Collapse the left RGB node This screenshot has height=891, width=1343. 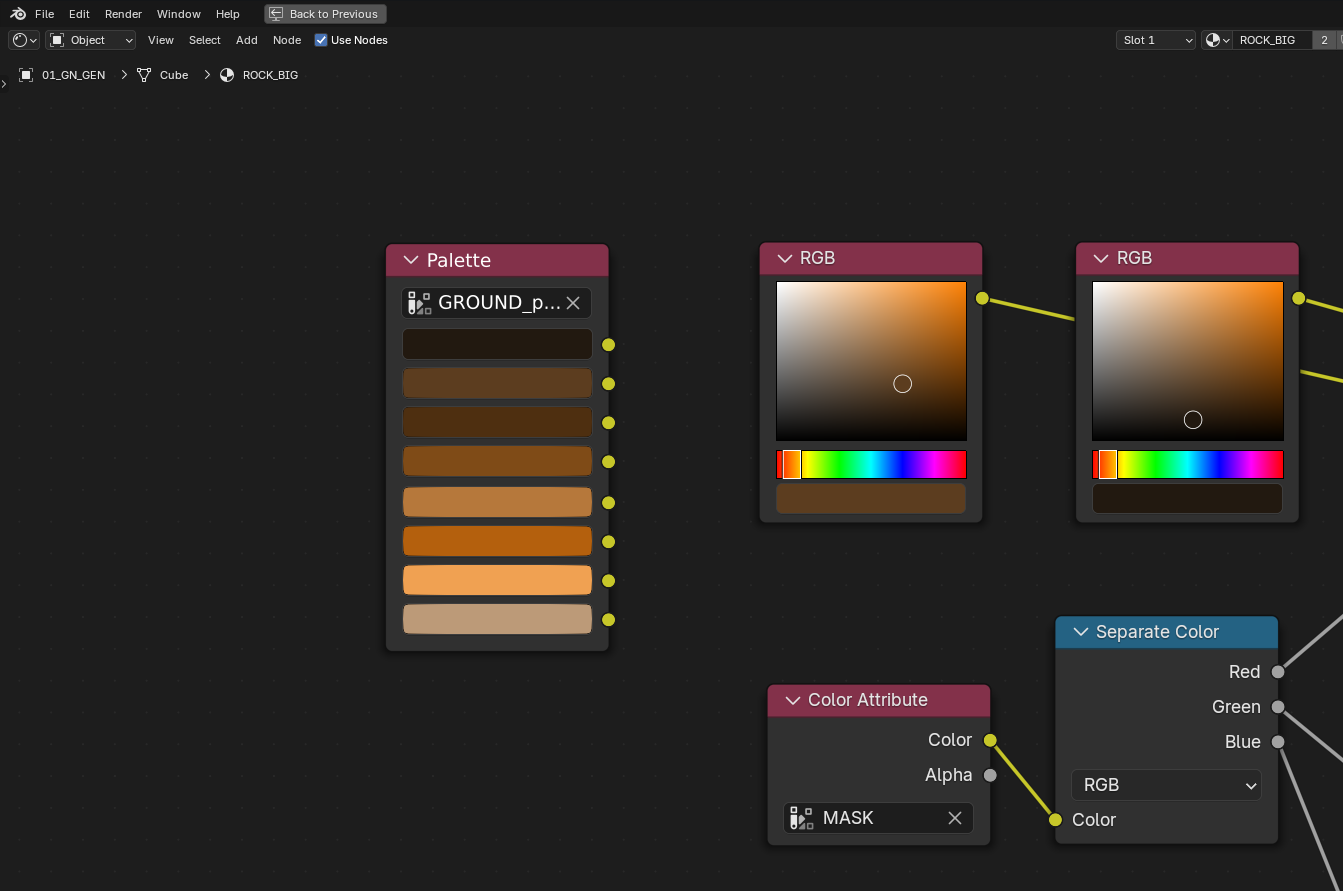(784, 258)
